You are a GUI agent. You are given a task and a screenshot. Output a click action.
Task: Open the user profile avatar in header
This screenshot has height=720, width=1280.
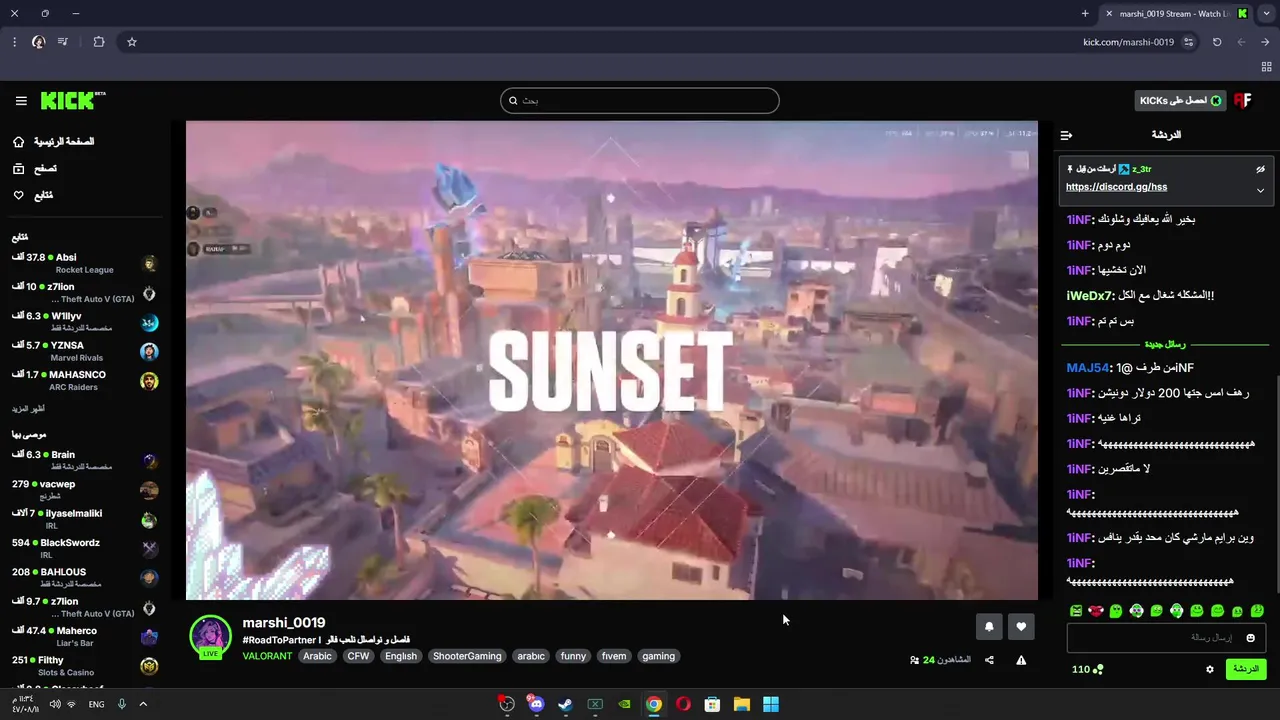click(x=1243, y=100)
